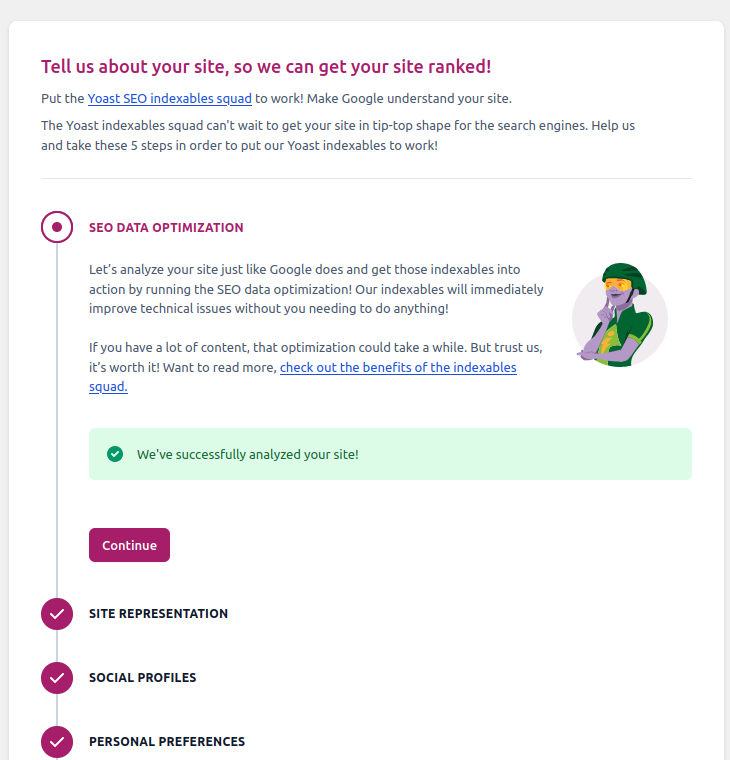Click the word squad. on the link's second line
The height and width of the screenshot is (760, 730).
(x=108, y=387)
